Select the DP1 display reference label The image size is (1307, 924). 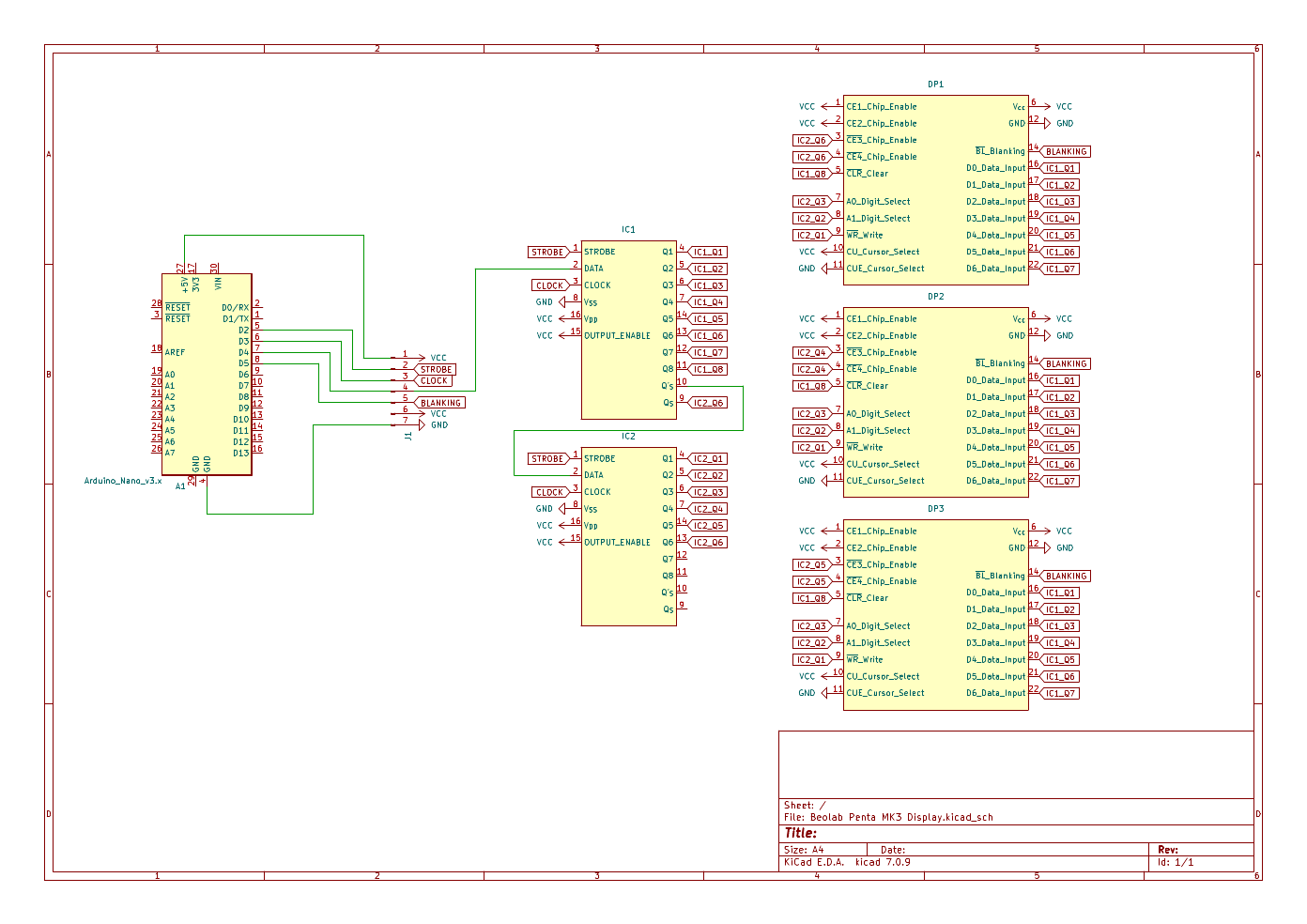coord(936,85)
